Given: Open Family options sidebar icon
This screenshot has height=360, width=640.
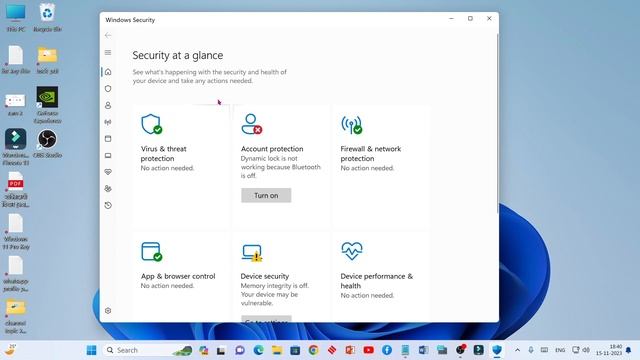Looking at the screenshot, I should click(108, 189).
